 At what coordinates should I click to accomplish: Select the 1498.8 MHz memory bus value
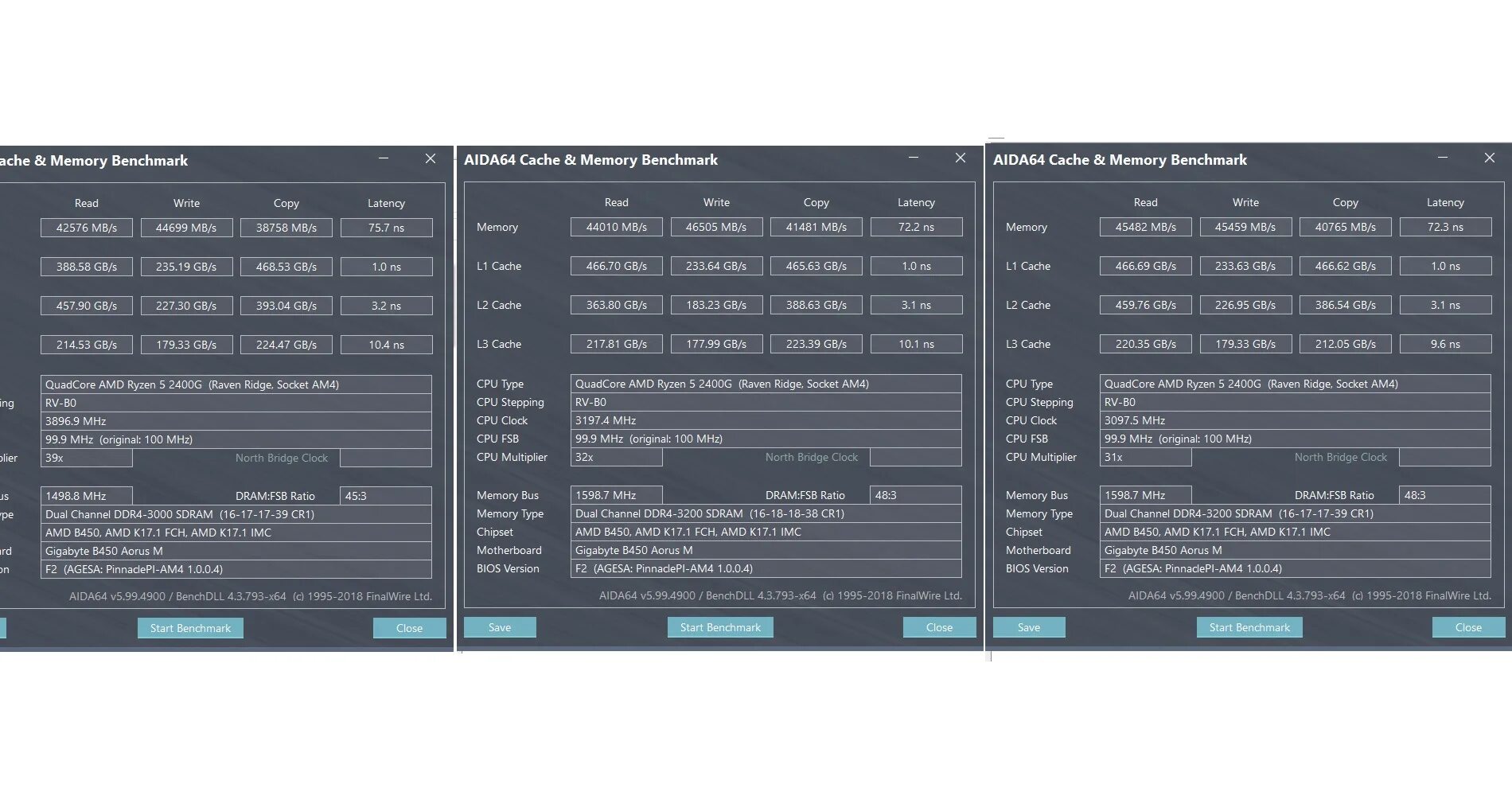(87, 496)
